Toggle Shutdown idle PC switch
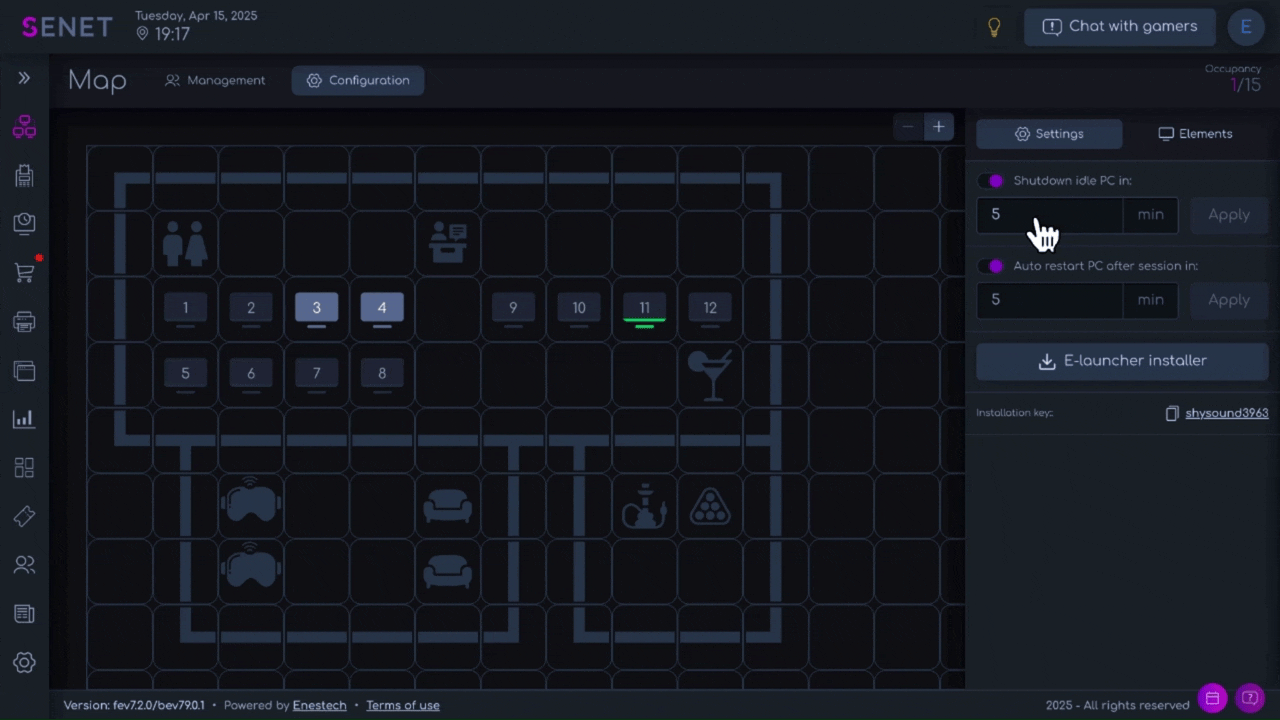 point(992,181)
